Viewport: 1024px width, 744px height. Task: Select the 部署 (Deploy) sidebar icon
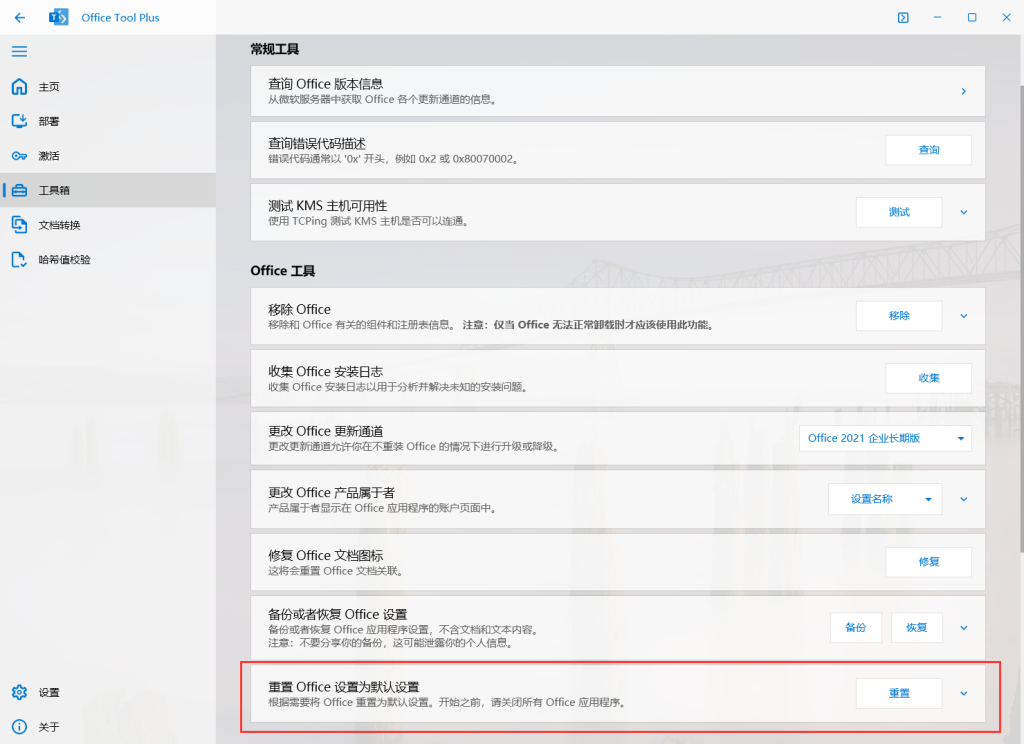click(x=48, y=121)
